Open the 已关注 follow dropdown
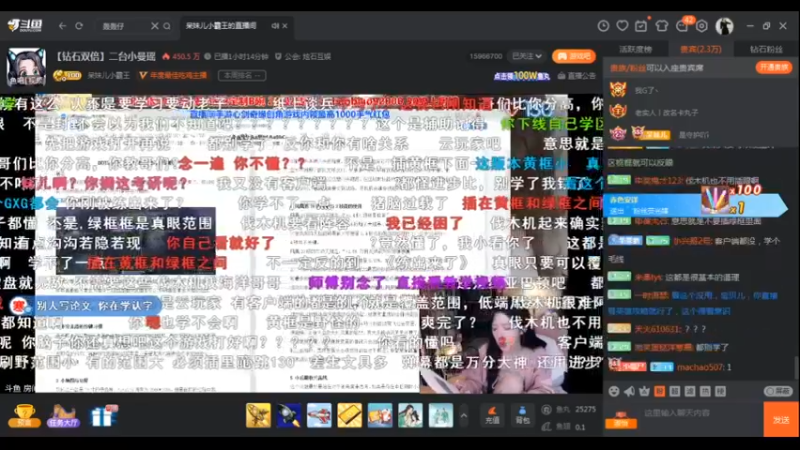 pos(527,56)
